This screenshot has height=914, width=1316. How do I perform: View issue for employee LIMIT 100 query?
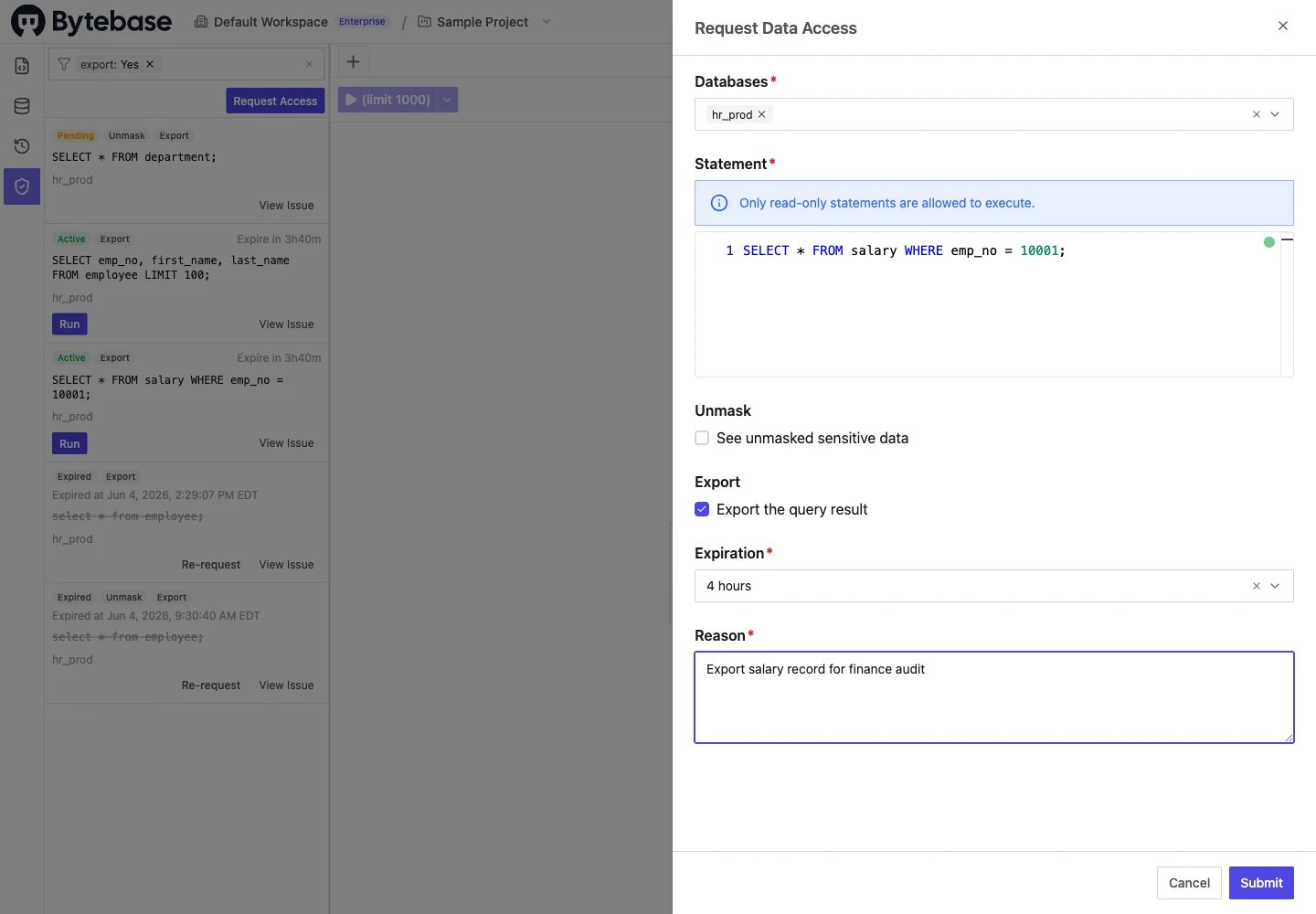(286, 324)
